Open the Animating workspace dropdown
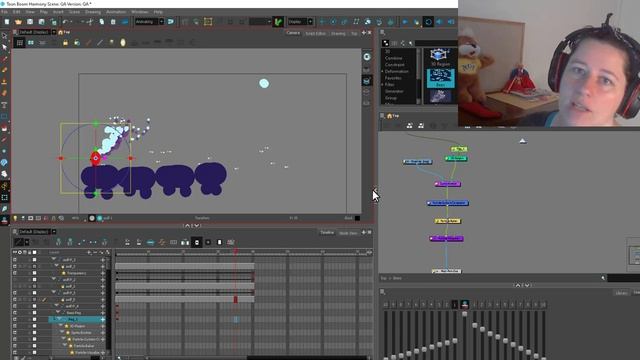The width and height of the screenshot is (640, 360). 161,22
